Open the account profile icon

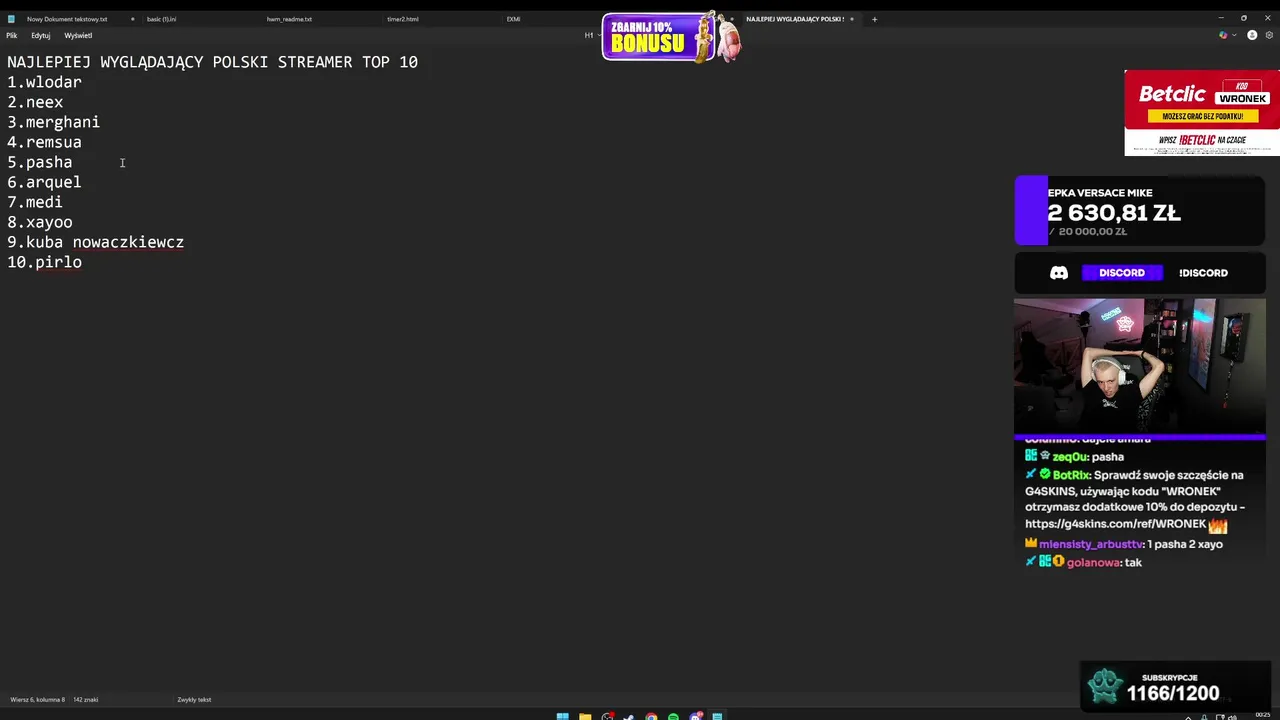click(1252, 35)
